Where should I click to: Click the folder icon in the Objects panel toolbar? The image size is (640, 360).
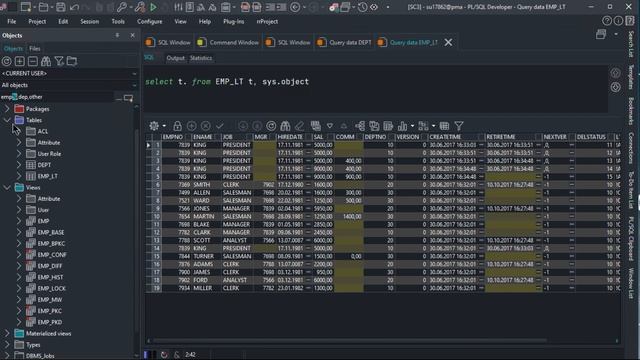[x=72, y=61]
